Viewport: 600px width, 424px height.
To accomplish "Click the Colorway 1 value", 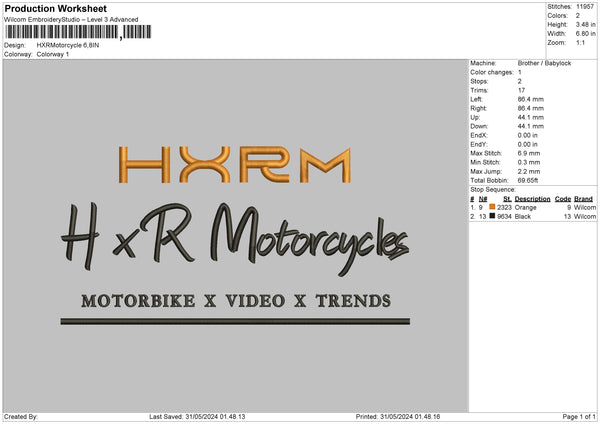I will click(x=53, y=54).
